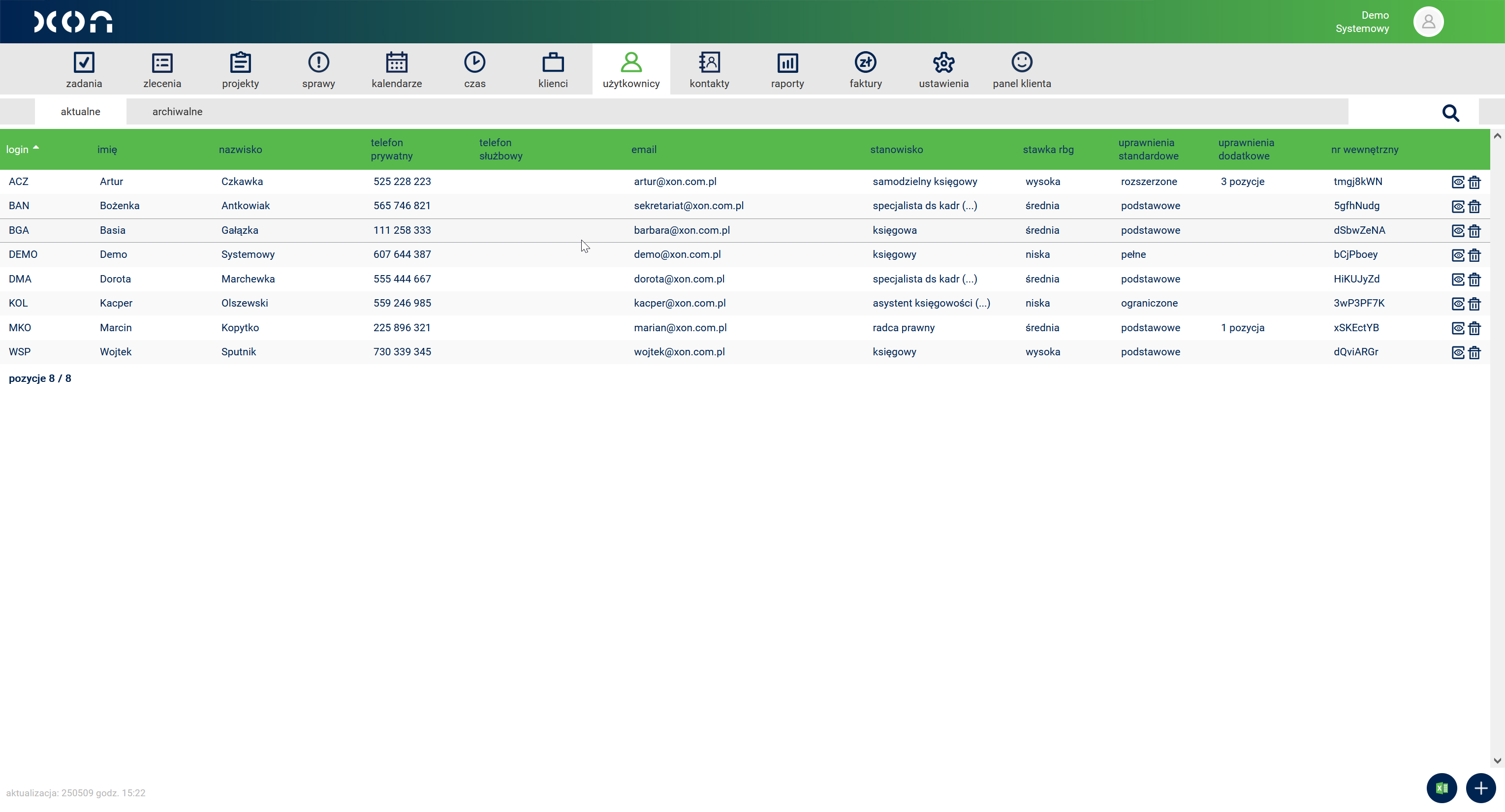Open the projekty module
The height and width of the screenshot is (812, 1505).
[x=240, y=70]
